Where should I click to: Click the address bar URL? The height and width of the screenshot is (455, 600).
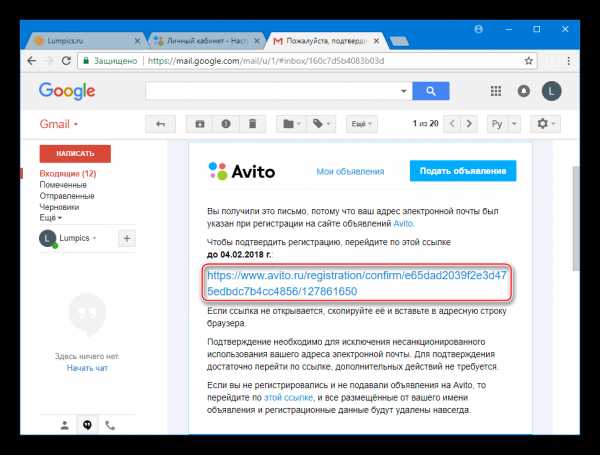[x=266, y=61]
